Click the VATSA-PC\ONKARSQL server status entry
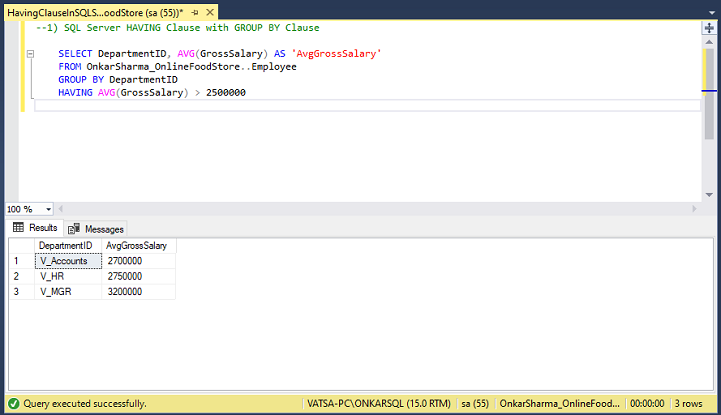The width and height of the screenshot is (721, 415). (x=379, y=404)
